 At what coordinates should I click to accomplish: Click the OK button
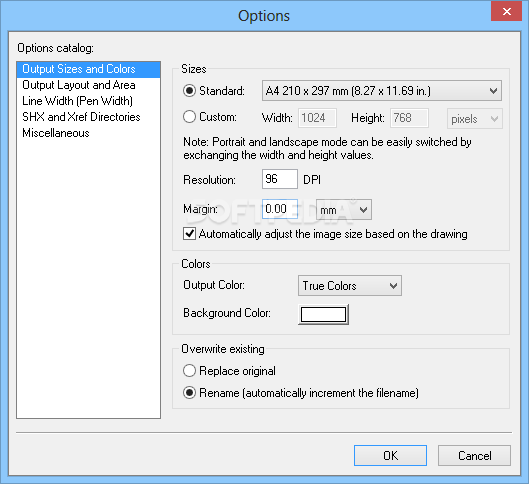pyautogui.click(x=390, y=456)
